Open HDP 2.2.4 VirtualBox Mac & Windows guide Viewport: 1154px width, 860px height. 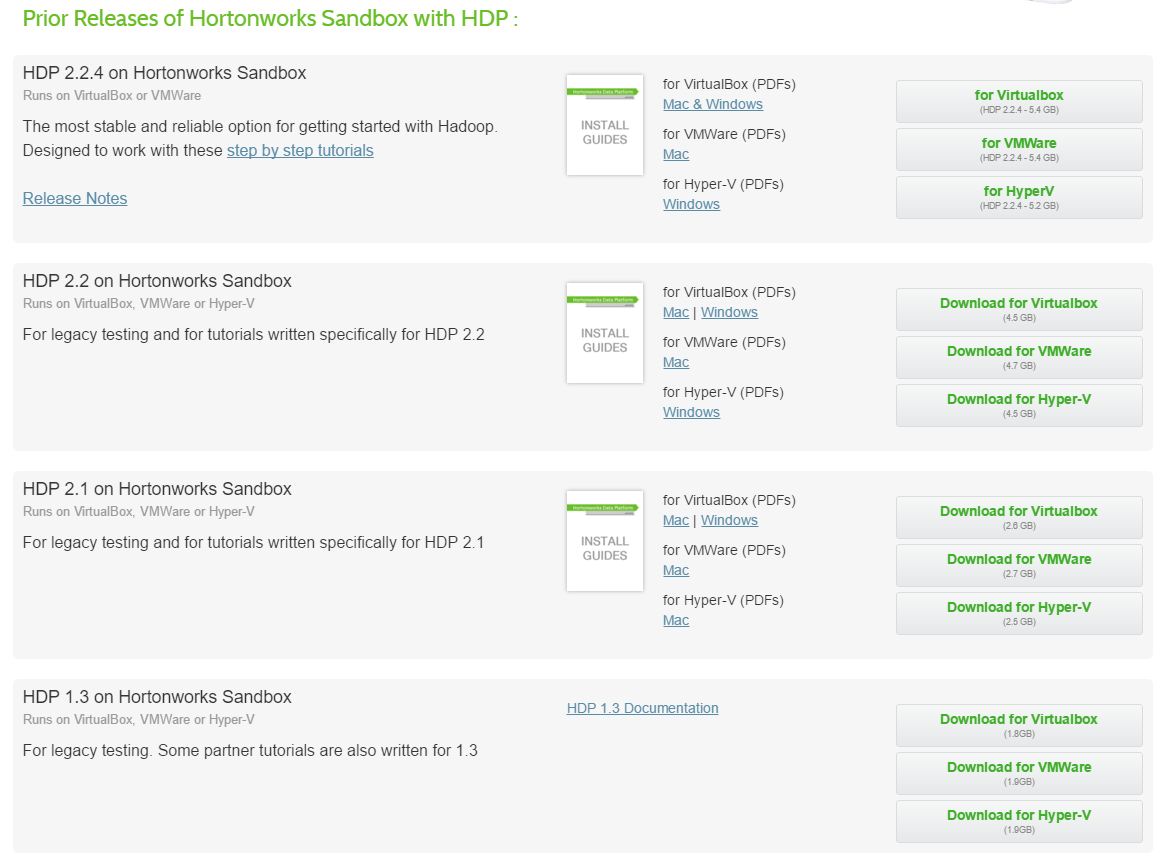[712, 105]
